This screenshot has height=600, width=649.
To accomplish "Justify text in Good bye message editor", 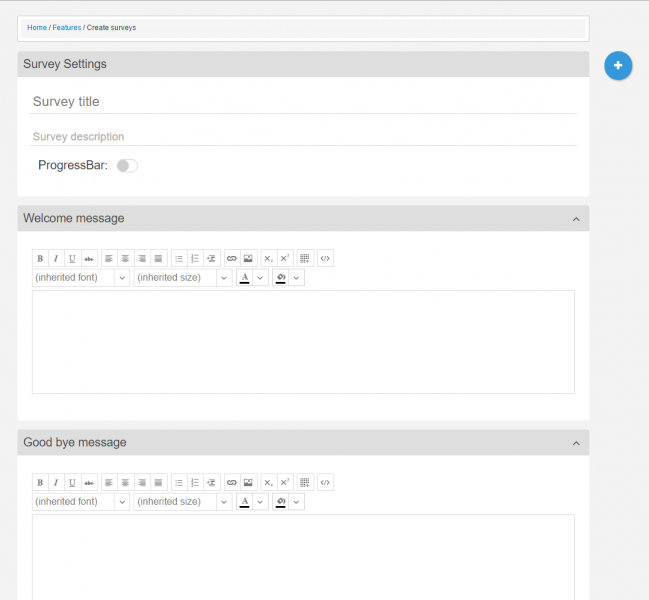I will [159, 482].
